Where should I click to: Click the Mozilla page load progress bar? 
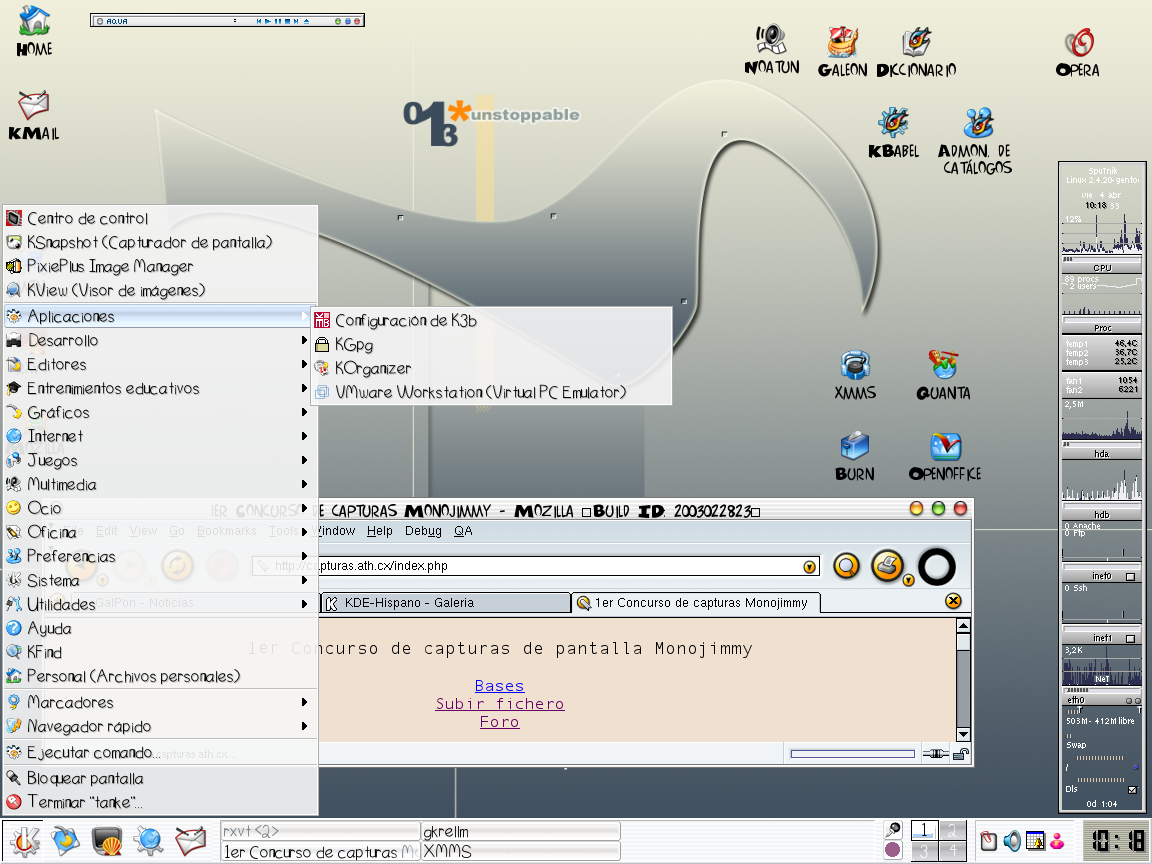pyautogui.click(x=852, y=754)
